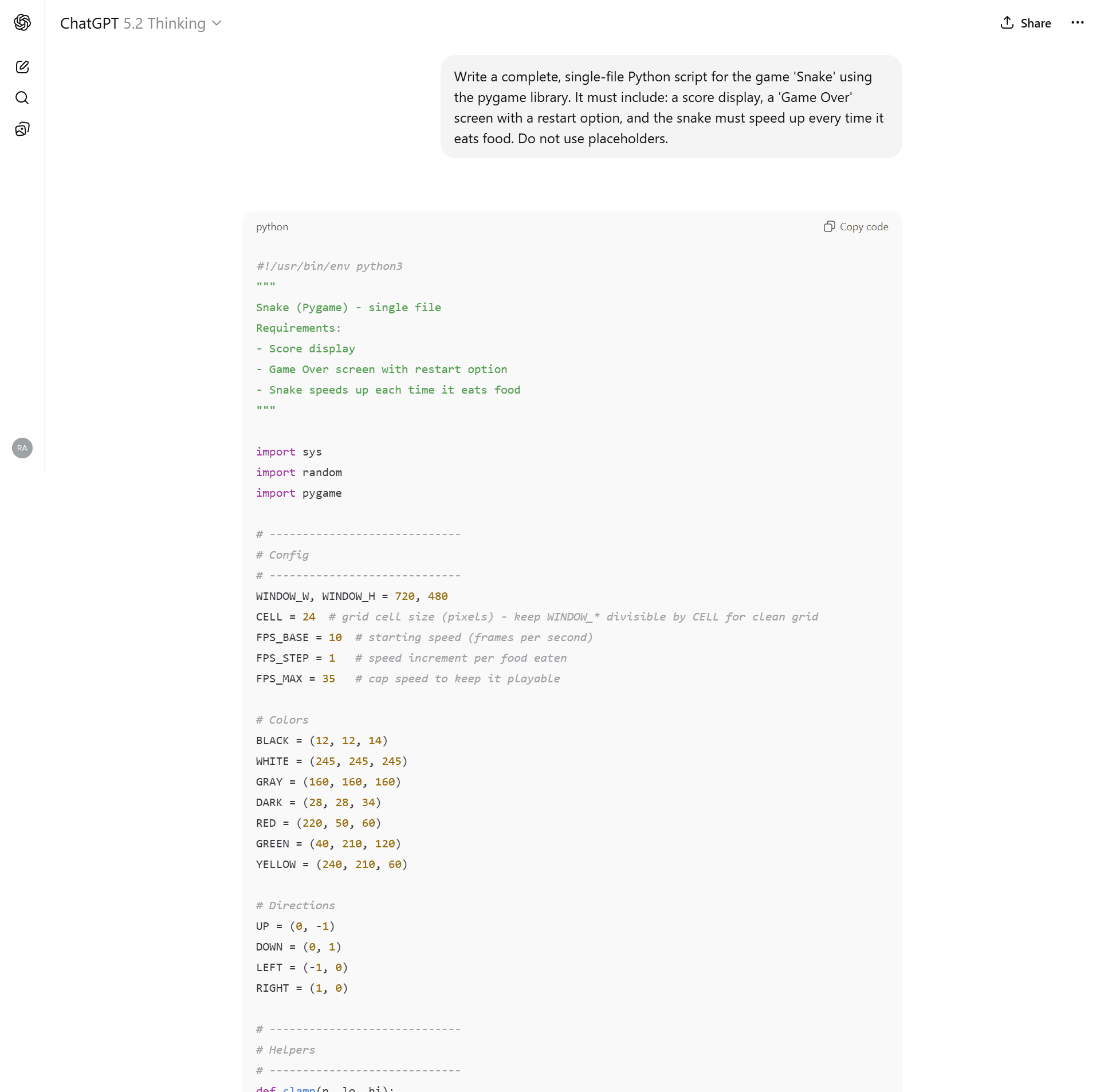
Task: Open the library from the left sidebar
Action: [x=22, y=129]
